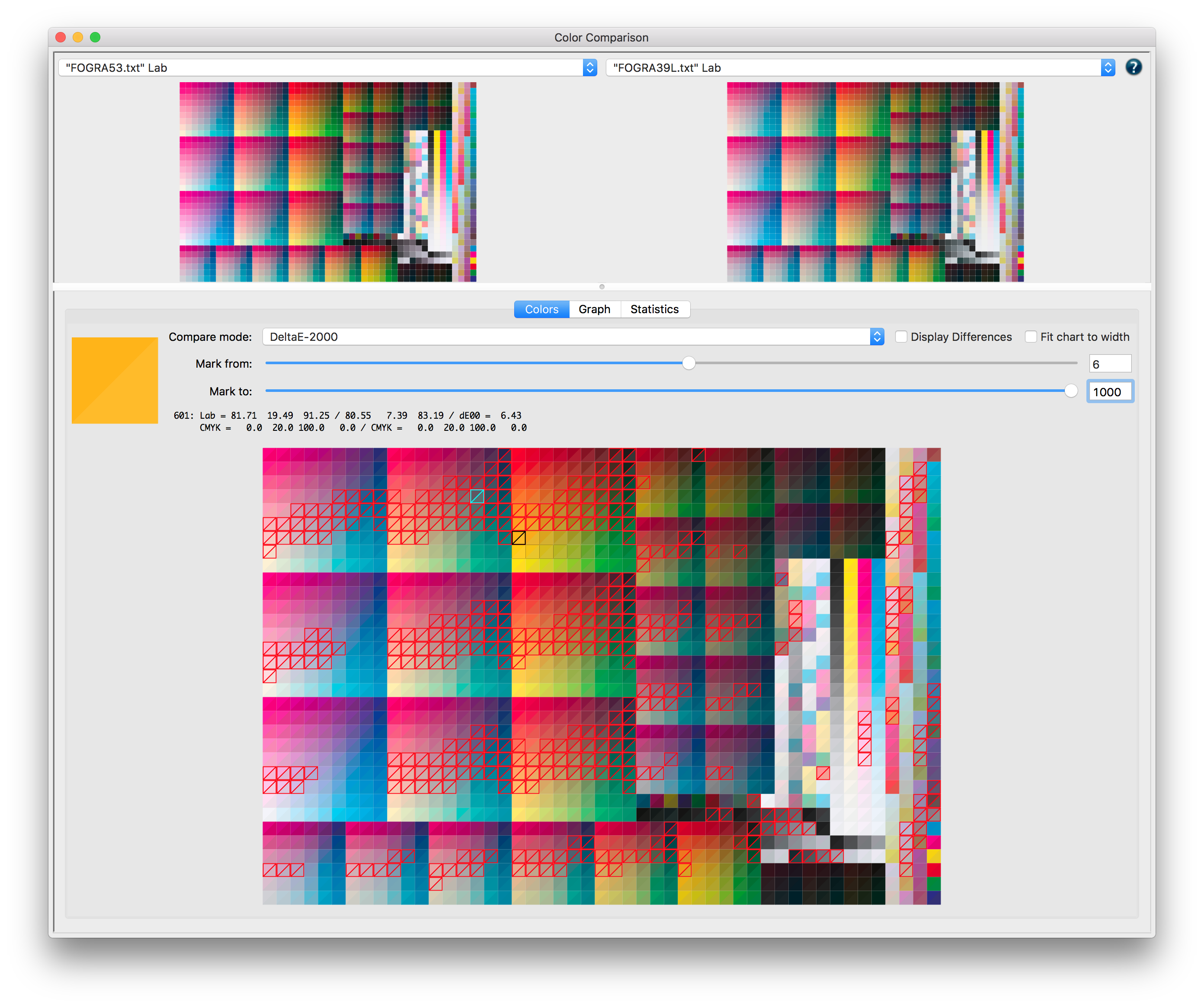Enable the Fit chart to width checkbox
Viewport: 1204px width, 1007px height.
[1030, 337]
